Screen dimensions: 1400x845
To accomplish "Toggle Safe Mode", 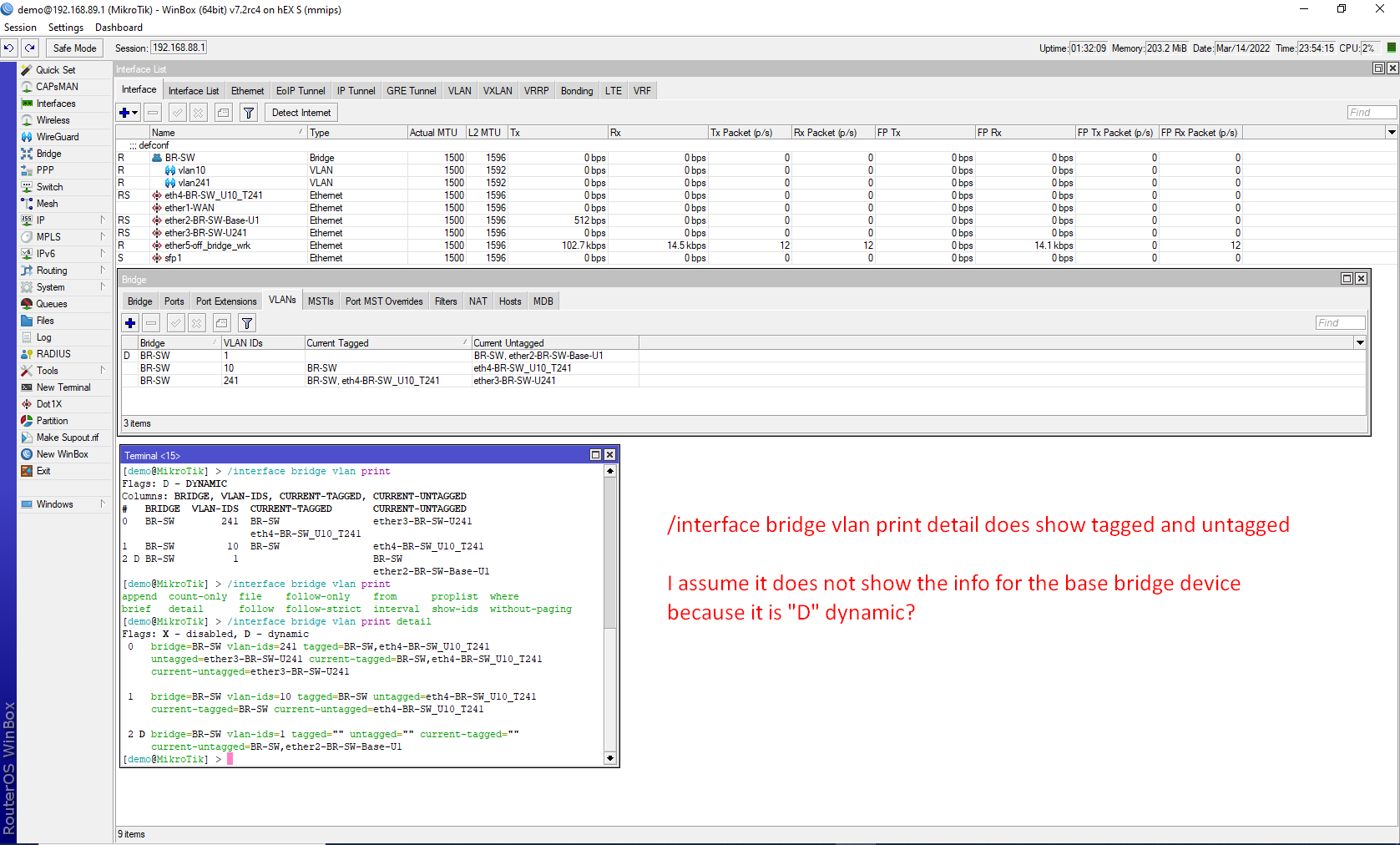I will [74, 48].
